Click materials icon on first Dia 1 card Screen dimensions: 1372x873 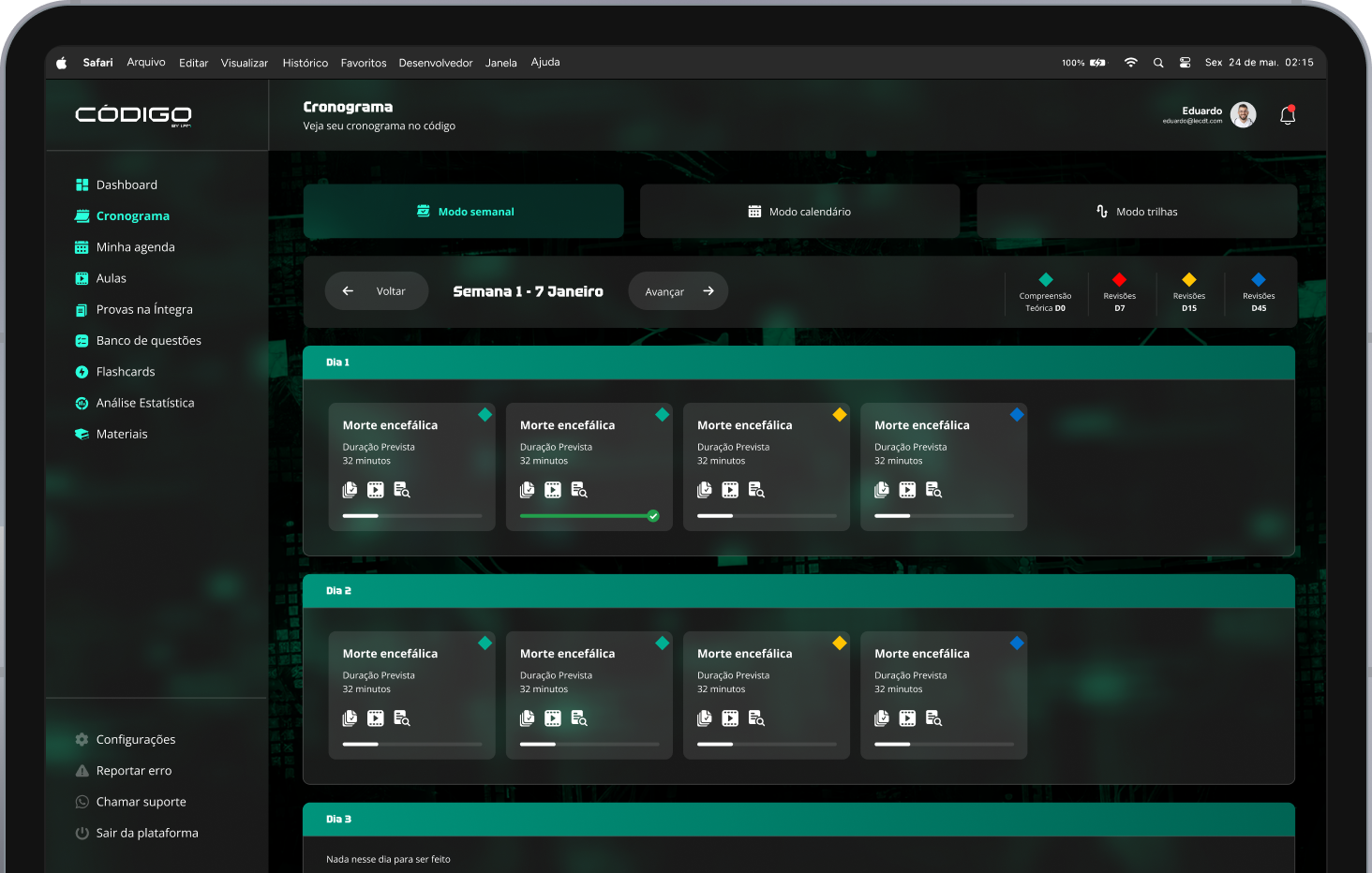tap(350, 490)
